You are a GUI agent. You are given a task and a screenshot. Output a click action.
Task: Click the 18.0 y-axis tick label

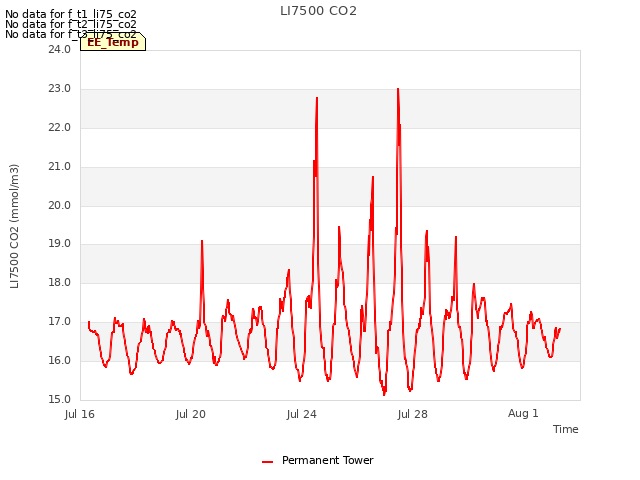(x=59, y=282)
